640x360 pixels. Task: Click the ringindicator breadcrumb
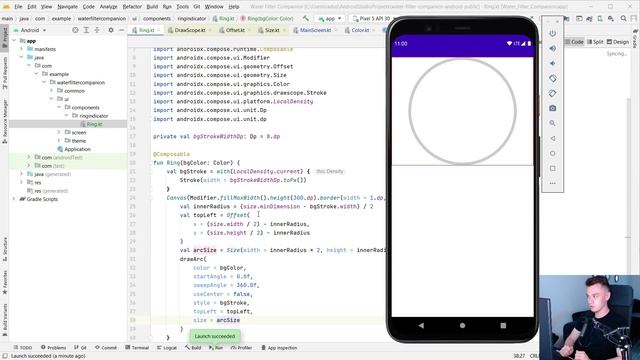pos(191,18)
